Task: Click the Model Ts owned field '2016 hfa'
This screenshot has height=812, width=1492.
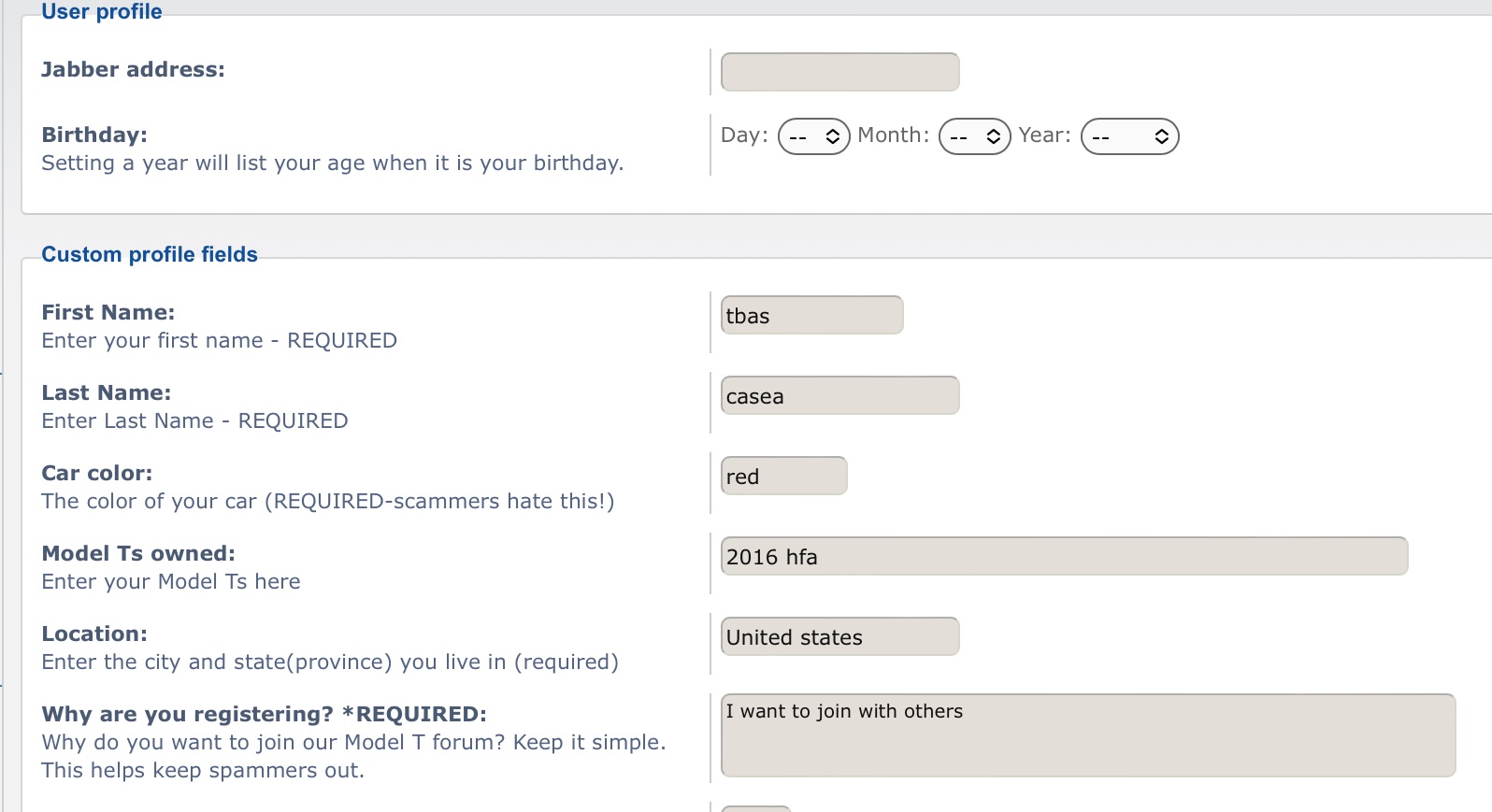Action: click(1064, 557)
